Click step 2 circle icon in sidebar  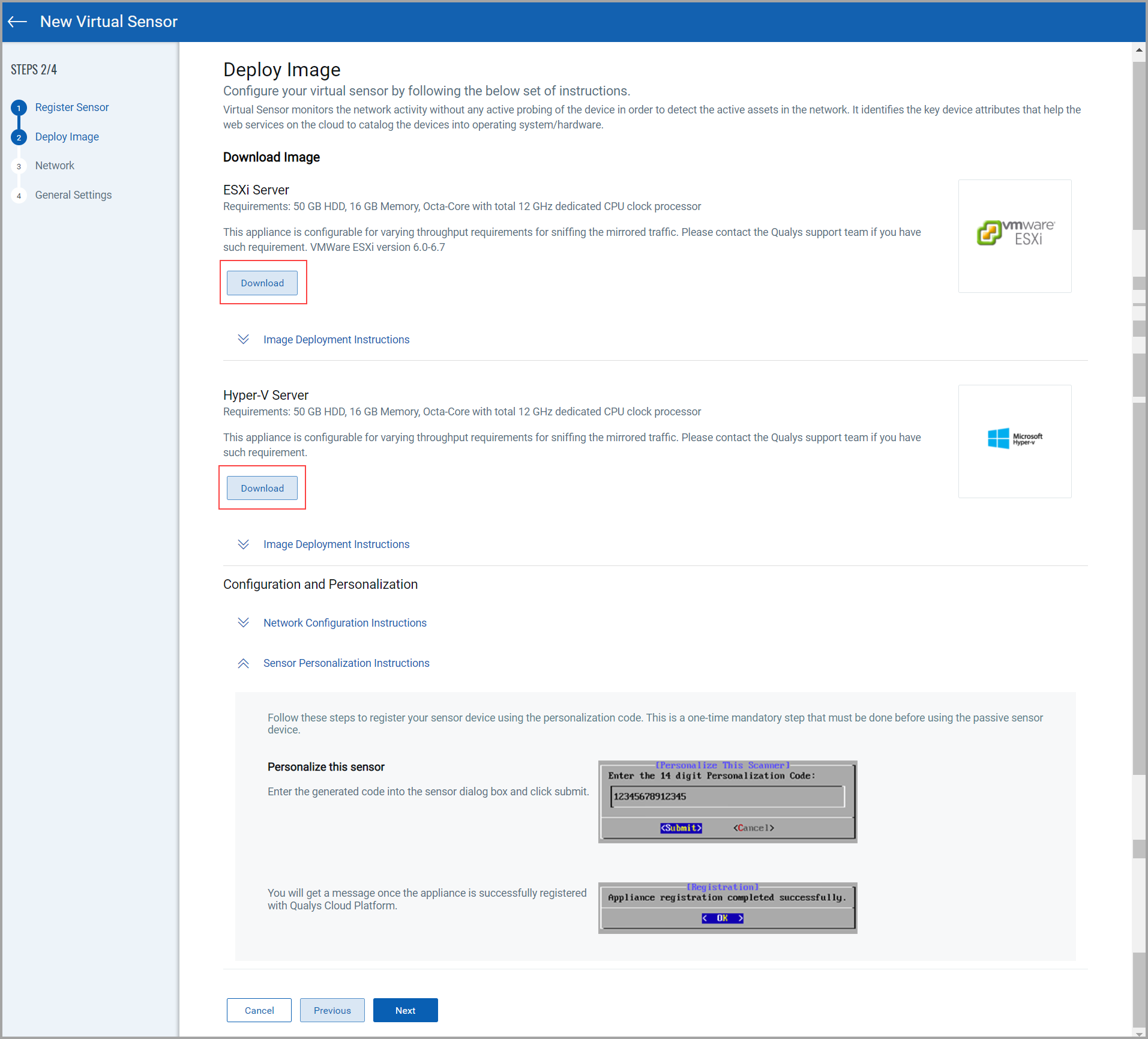coord(19,137)
